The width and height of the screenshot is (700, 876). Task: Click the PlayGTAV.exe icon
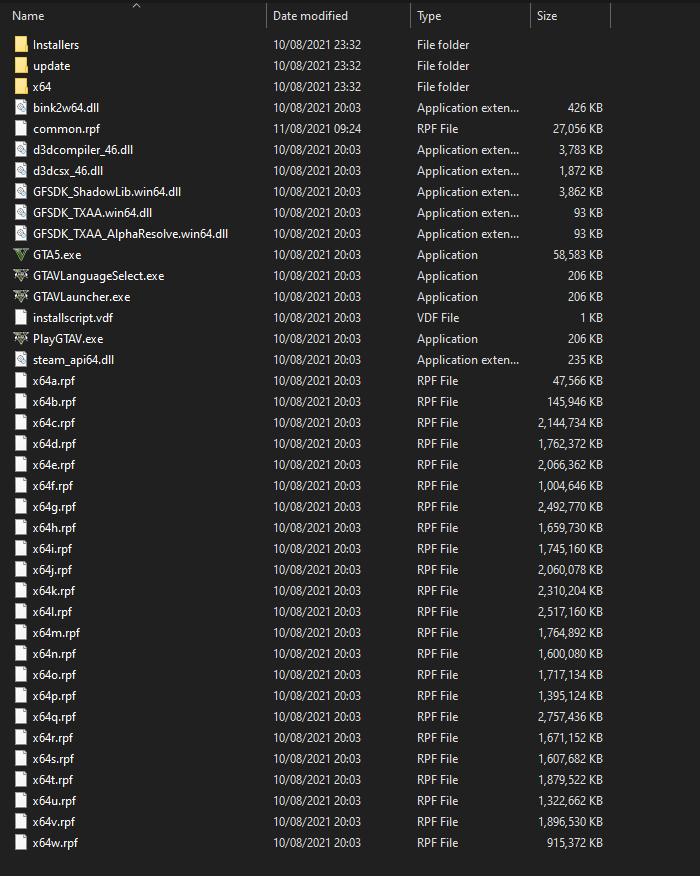(21, 339)
